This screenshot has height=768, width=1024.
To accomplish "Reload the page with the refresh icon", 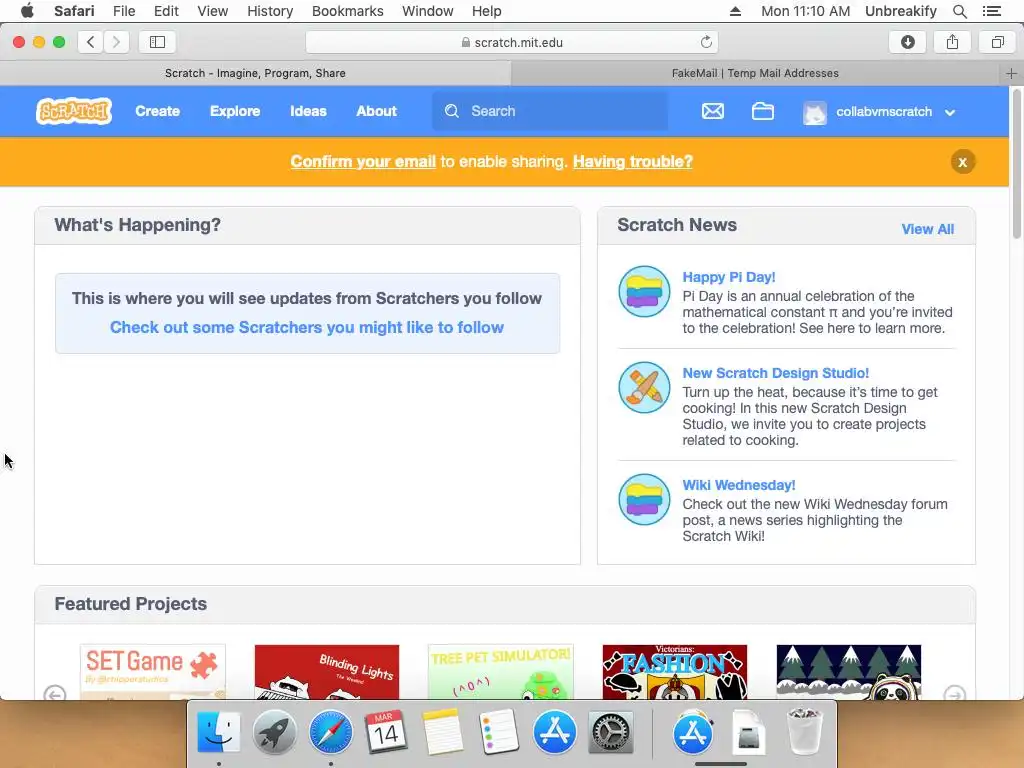I will (706, 42).
